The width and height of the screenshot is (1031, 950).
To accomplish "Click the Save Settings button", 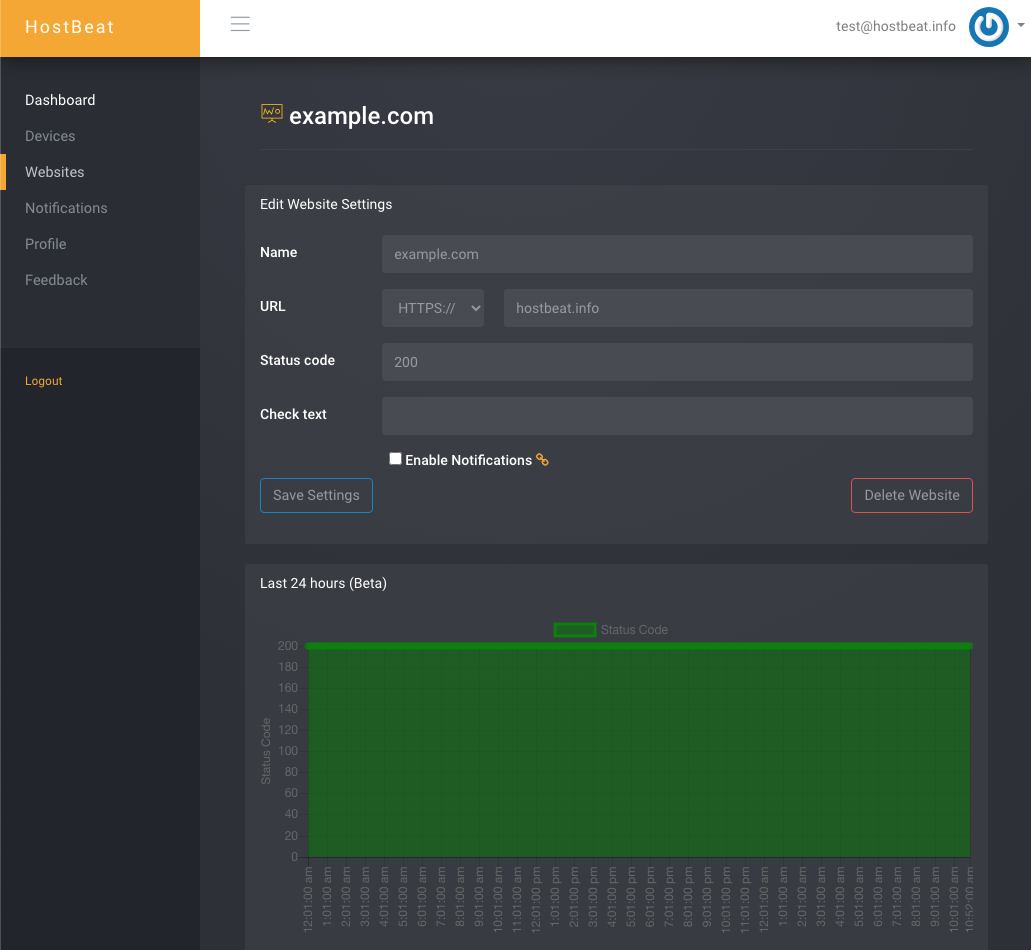I will [x=316, y=495].
